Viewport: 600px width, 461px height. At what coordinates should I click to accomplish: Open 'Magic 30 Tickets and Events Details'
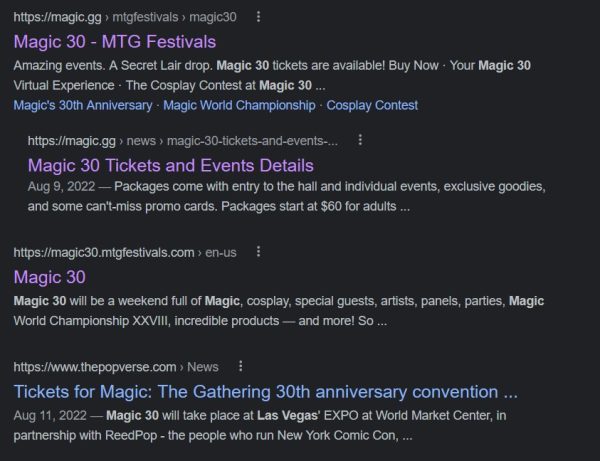point(171,165)
